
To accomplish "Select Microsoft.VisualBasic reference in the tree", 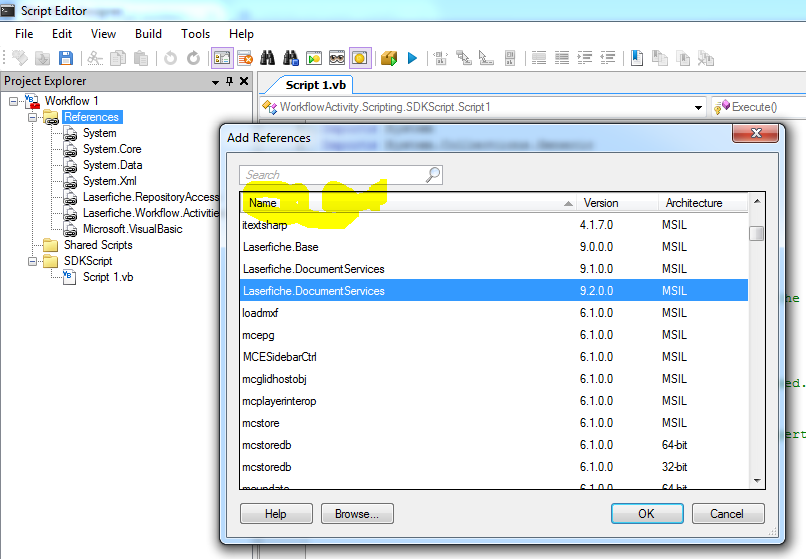I will pos(133,229).
